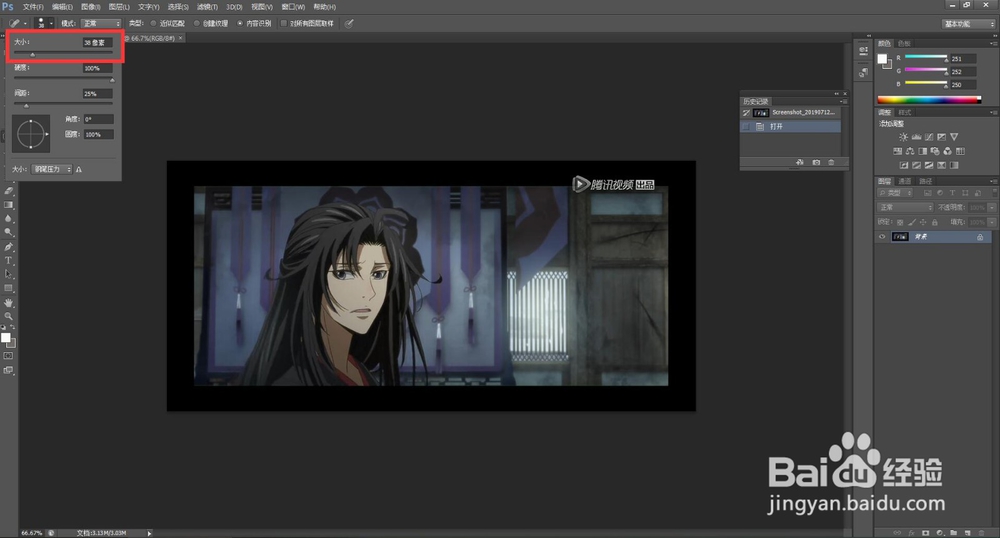
Task: Open the 模式 blend mode dropdown
Action: [100, 24]
